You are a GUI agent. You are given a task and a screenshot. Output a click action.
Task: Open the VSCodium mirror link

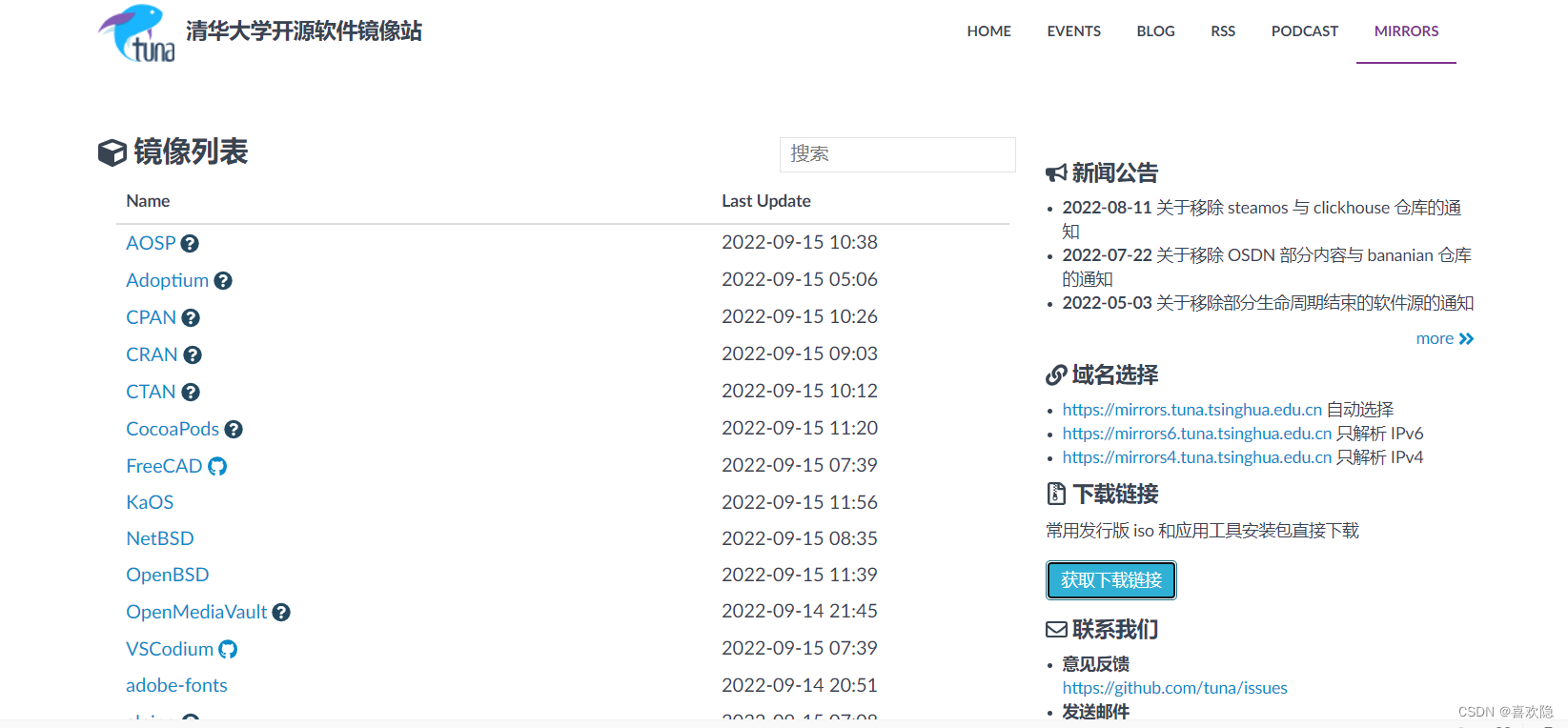tap(170, 649)
